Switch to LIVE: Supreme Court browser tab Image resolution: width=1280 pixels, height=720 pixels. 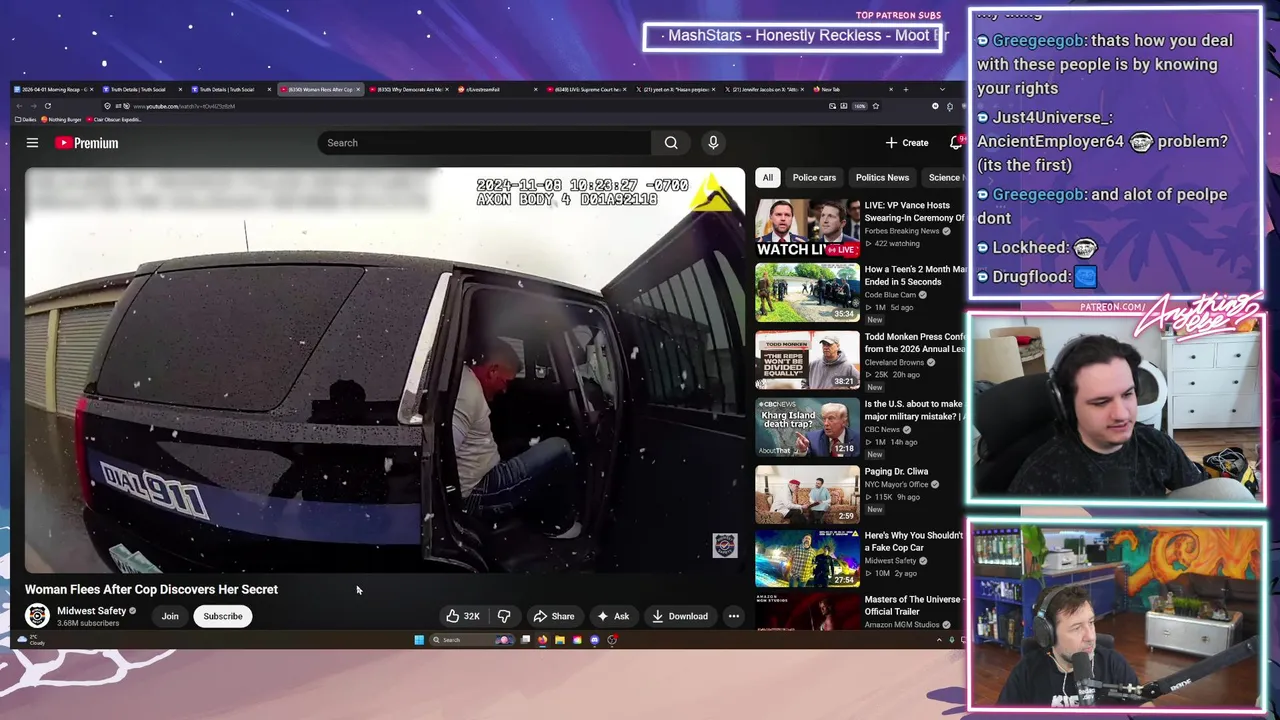click(588, 89)
